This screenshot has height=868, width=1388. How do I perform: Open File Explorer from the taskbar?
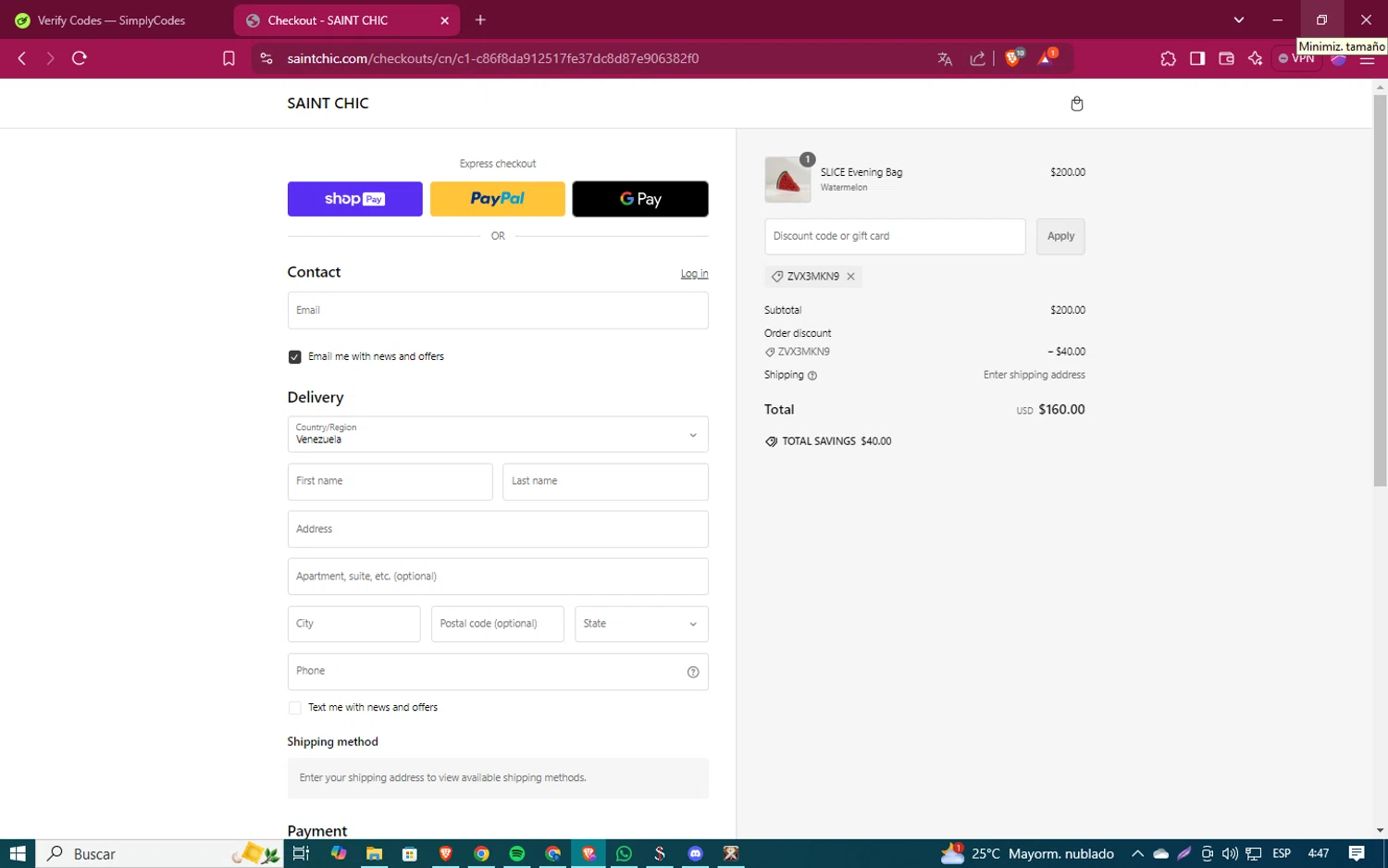click(374, 854)
